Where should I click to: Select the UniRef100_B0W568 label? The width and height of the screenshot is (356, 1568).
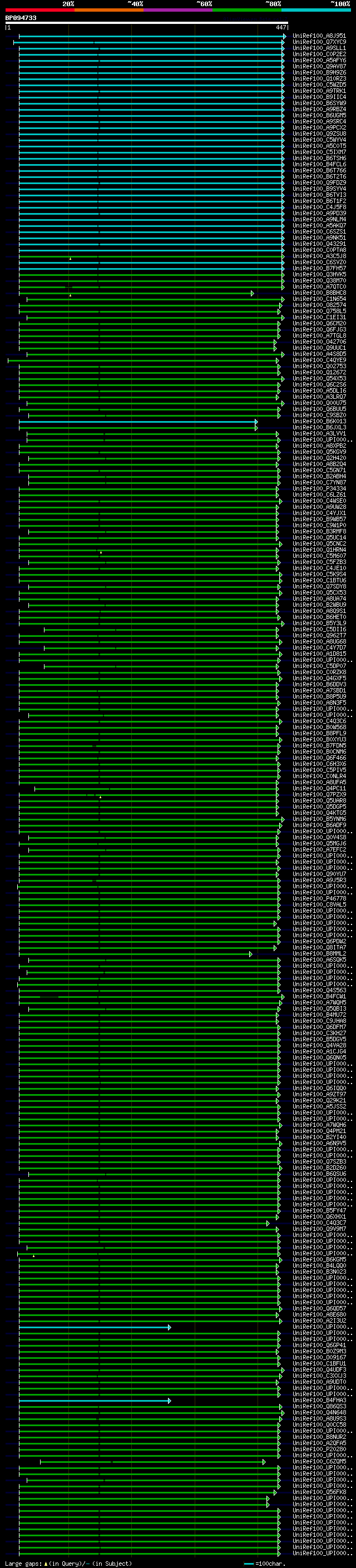click(x=319, y=728)
